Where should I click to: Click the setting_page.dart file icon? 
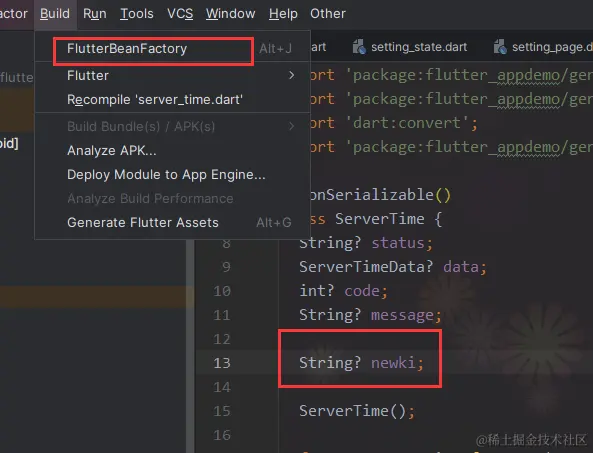(500, 47)
